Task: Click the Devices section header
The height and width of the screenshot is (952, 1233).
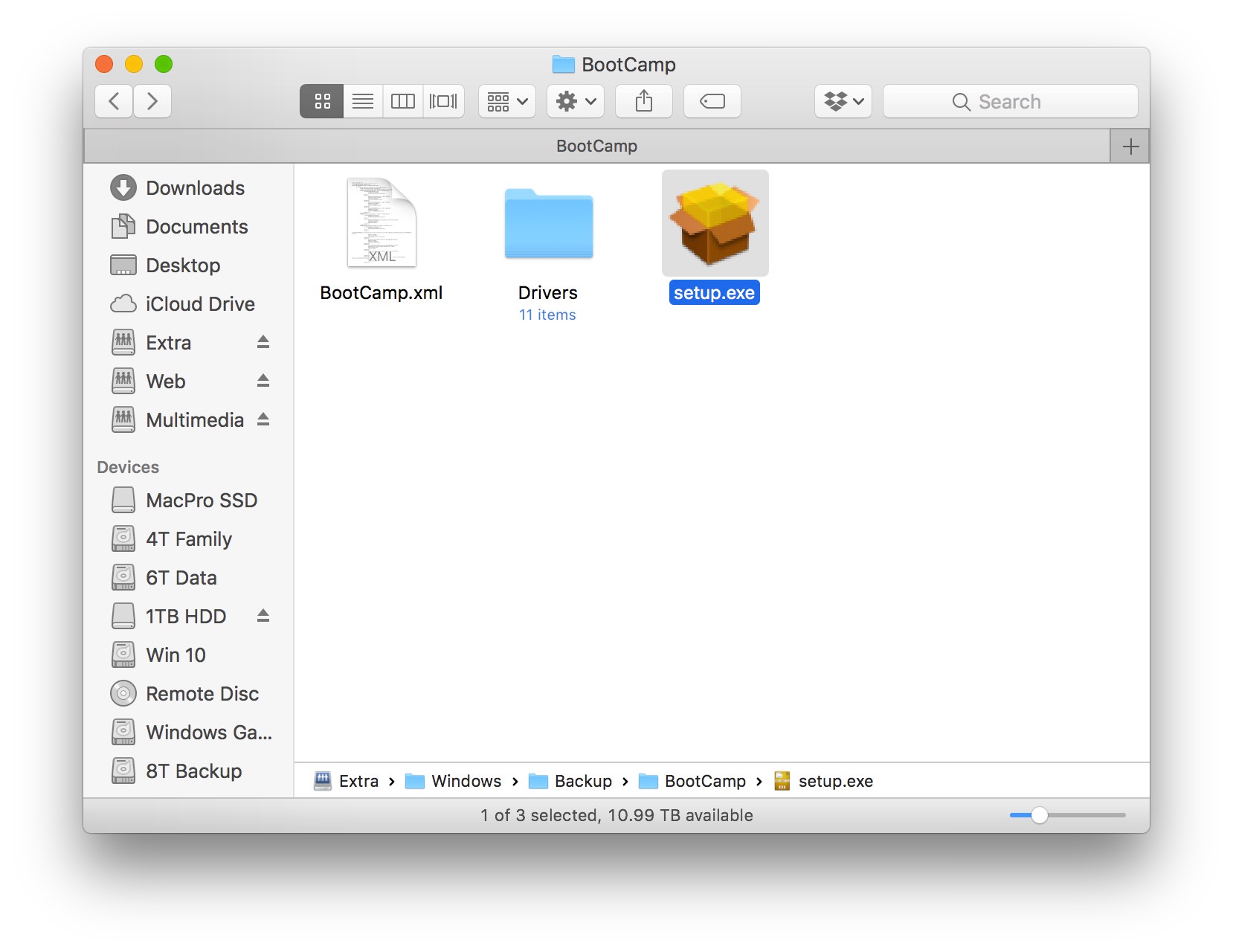Action: [x=128, y=467]
